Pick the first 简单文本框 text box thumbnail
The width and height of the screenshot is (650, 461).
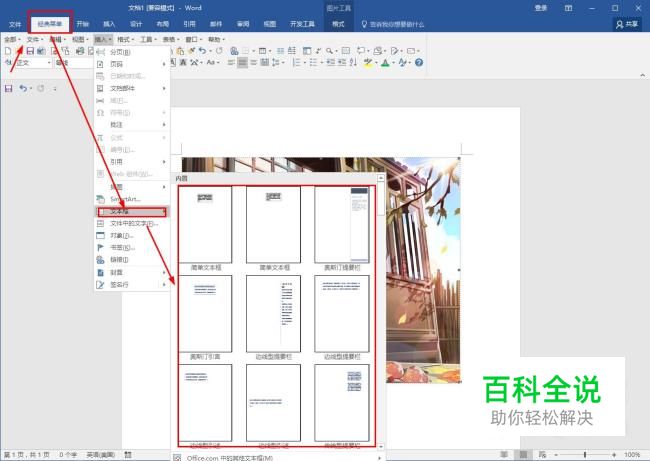coord(206,224)
